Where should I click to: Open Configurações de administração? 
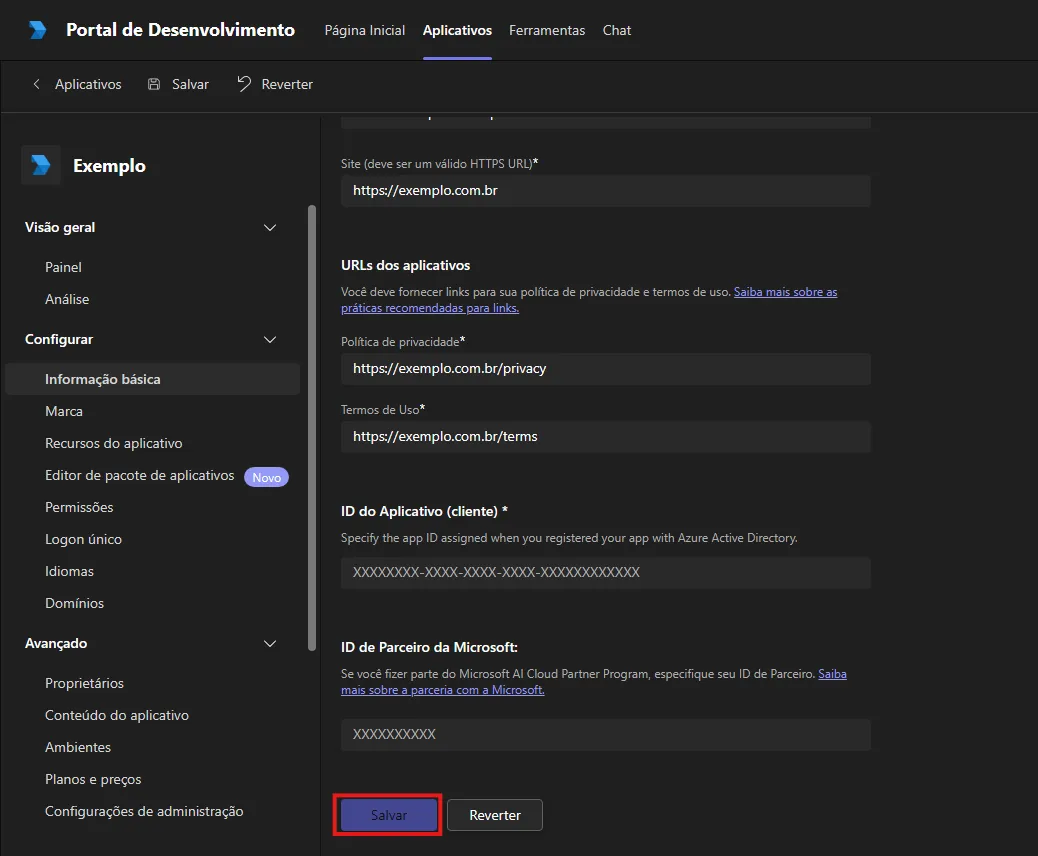tap(144, 812)
